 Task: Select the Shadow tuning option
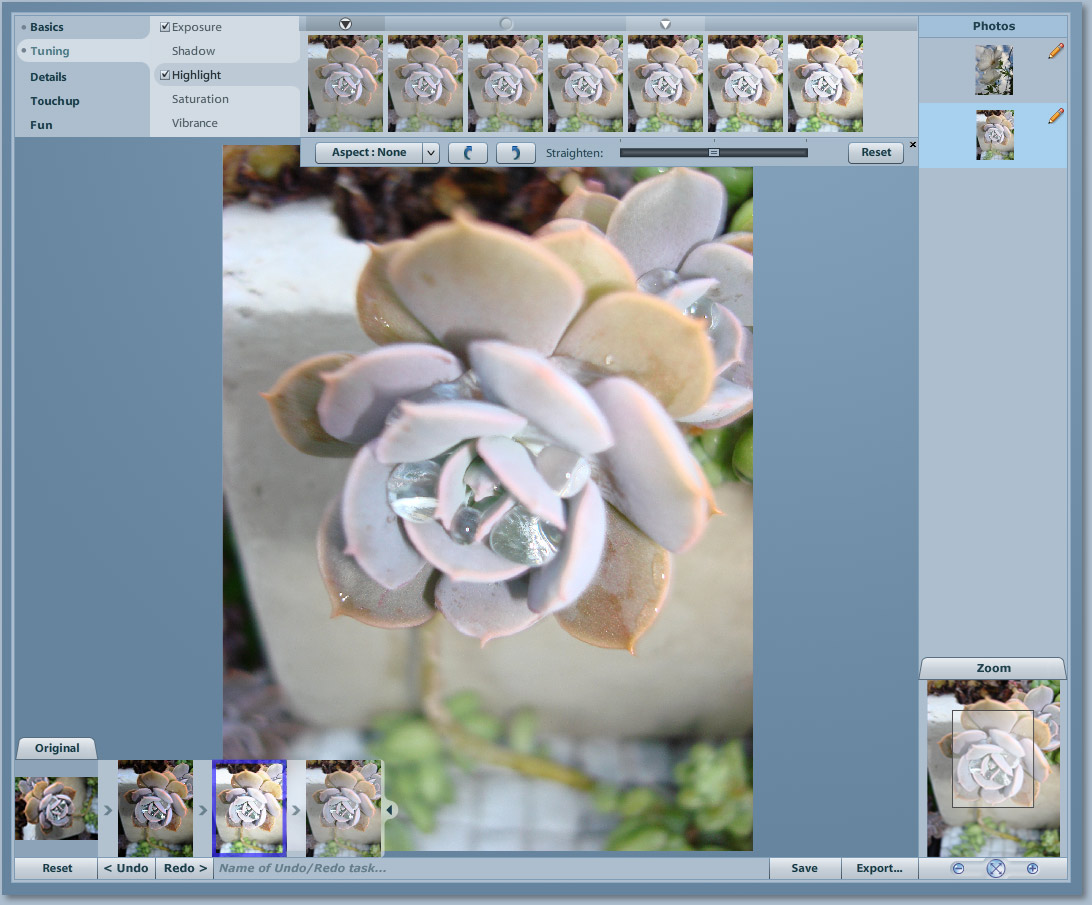[x=193, y=51]
